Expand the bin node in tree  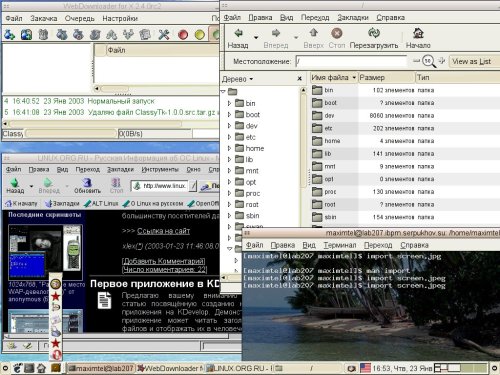coord(229,103)
